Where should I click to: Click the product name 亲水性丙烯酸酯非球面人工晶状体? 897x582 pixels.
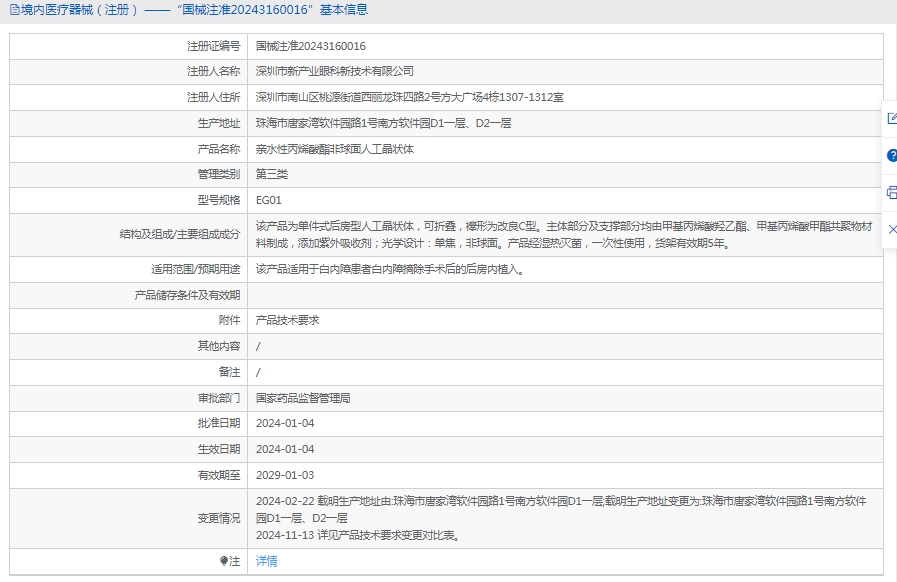point(335,149)
